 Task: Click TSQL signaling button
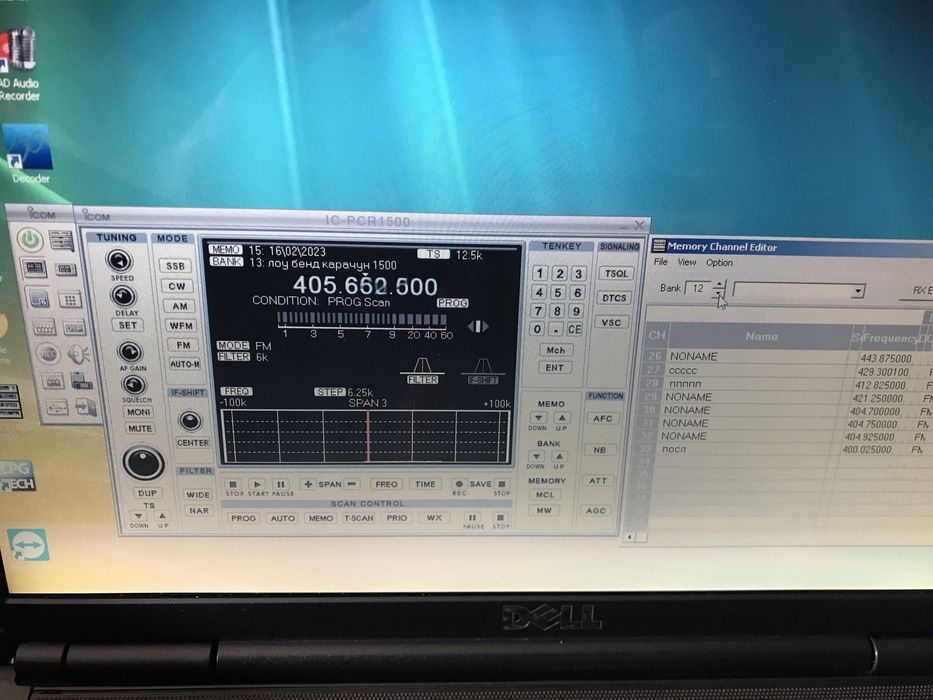coord(616,273)
